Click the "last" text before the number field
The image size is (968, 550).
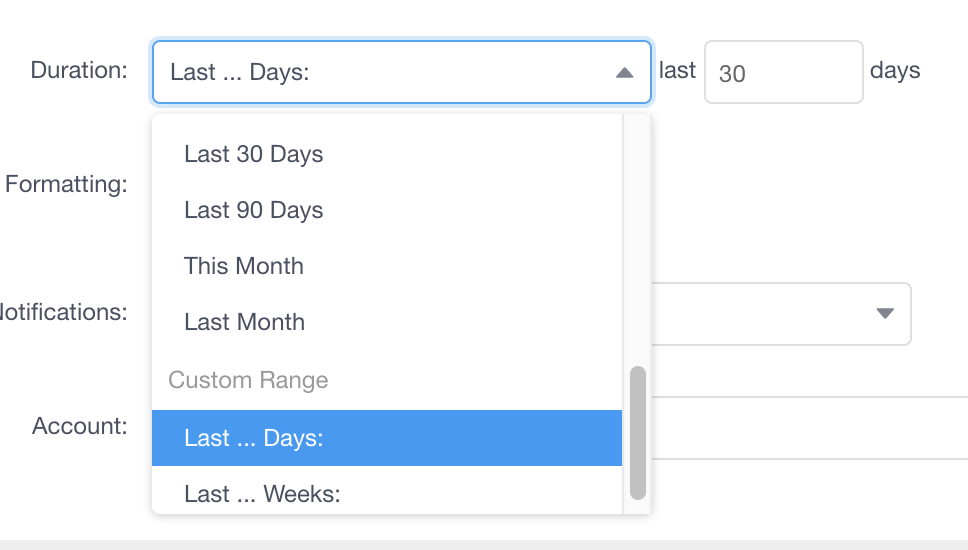pyautogui.click(x=677, y=71)
